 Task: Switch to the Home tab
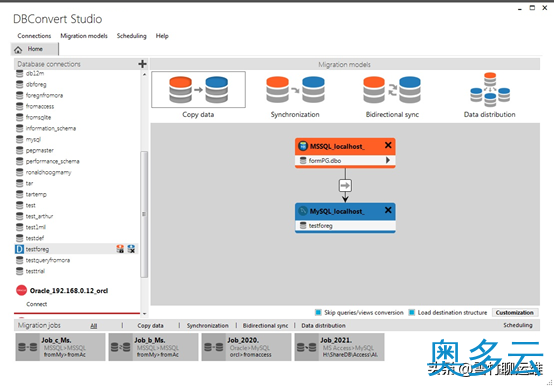coord(35,49)
